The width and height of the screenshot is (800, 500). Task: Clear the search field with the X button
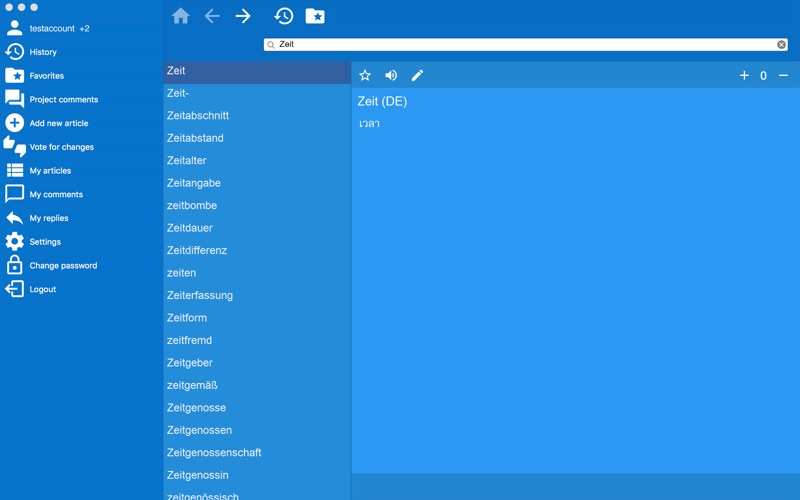(x=781, y=44)
